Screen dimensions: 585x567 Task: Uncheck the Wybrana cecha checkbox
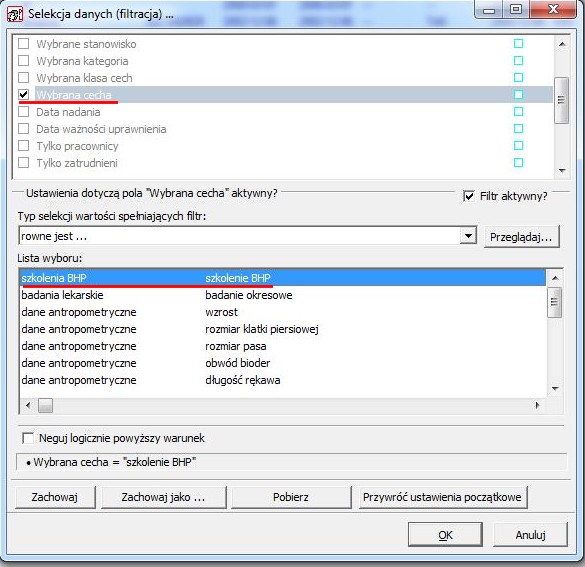[24, 95]
